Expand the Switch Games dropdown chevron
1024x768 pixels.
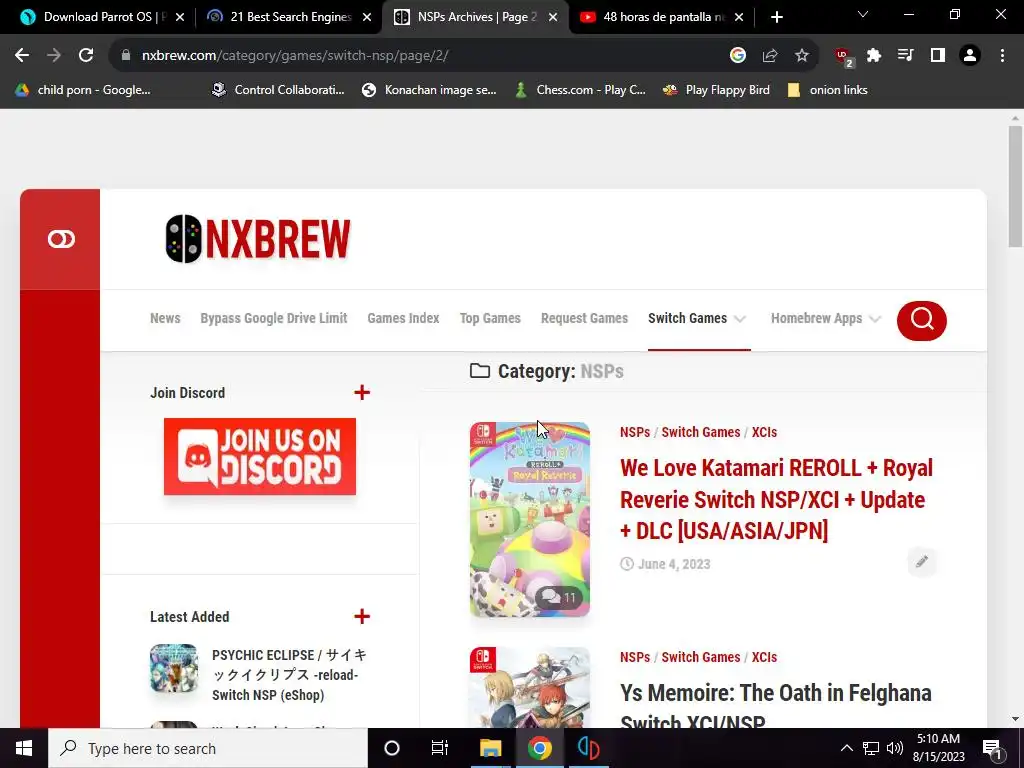click(x=740, y=319)
